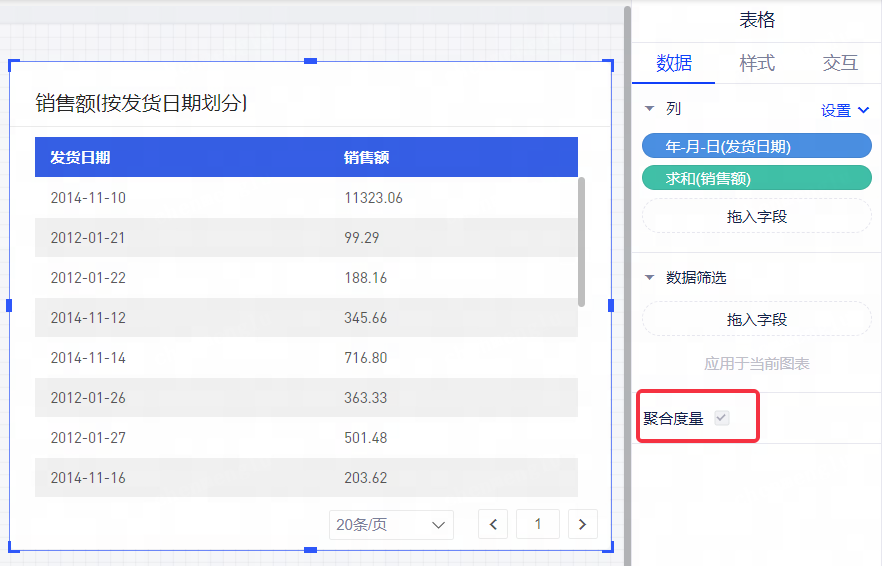Click 应用于当前图表 button
Screen dimensions: 882x566
click(x=756, y=364)
